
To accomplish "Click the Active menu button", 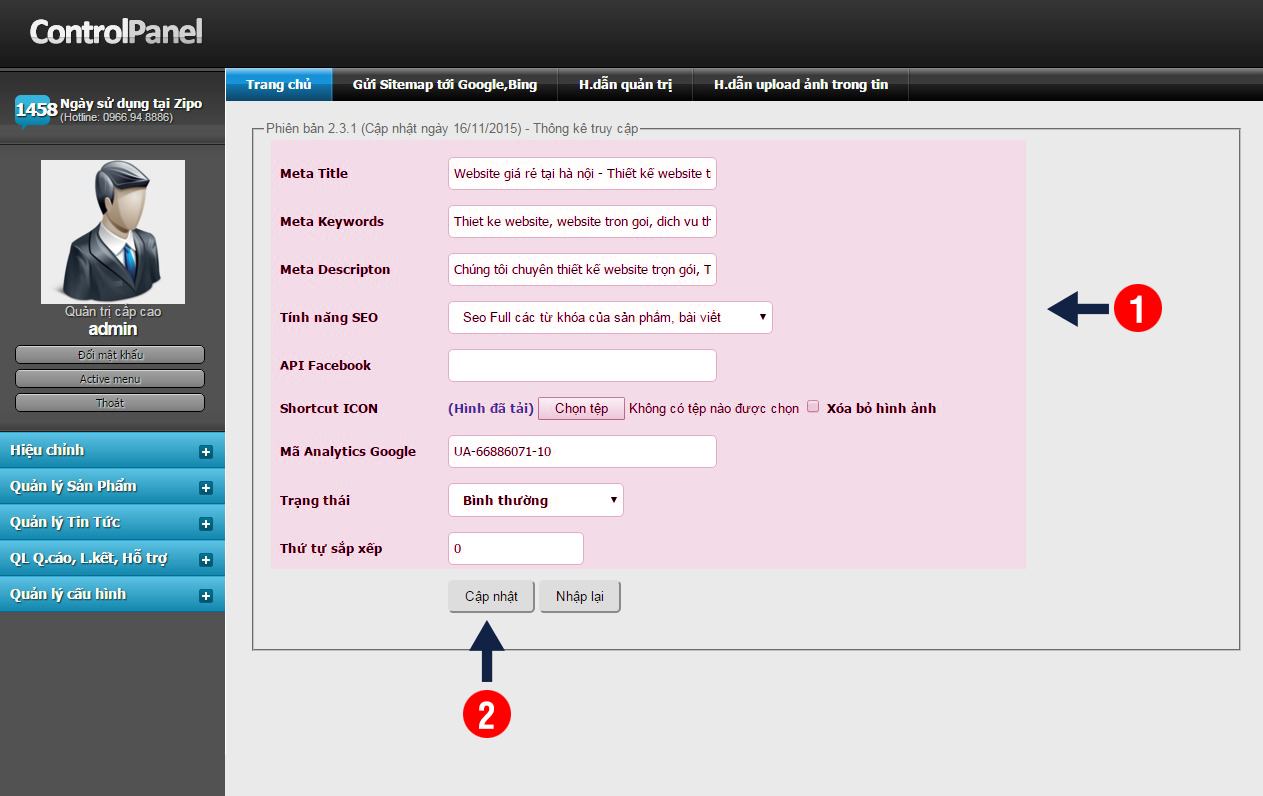I will (x=110, y=379).
